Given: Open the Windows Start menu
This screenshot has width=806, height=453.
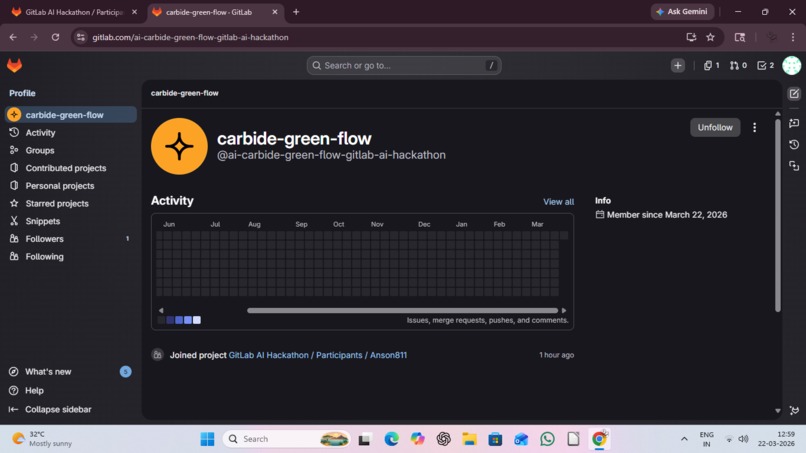Looking at the screenshot, I should [x=208, y=439].
